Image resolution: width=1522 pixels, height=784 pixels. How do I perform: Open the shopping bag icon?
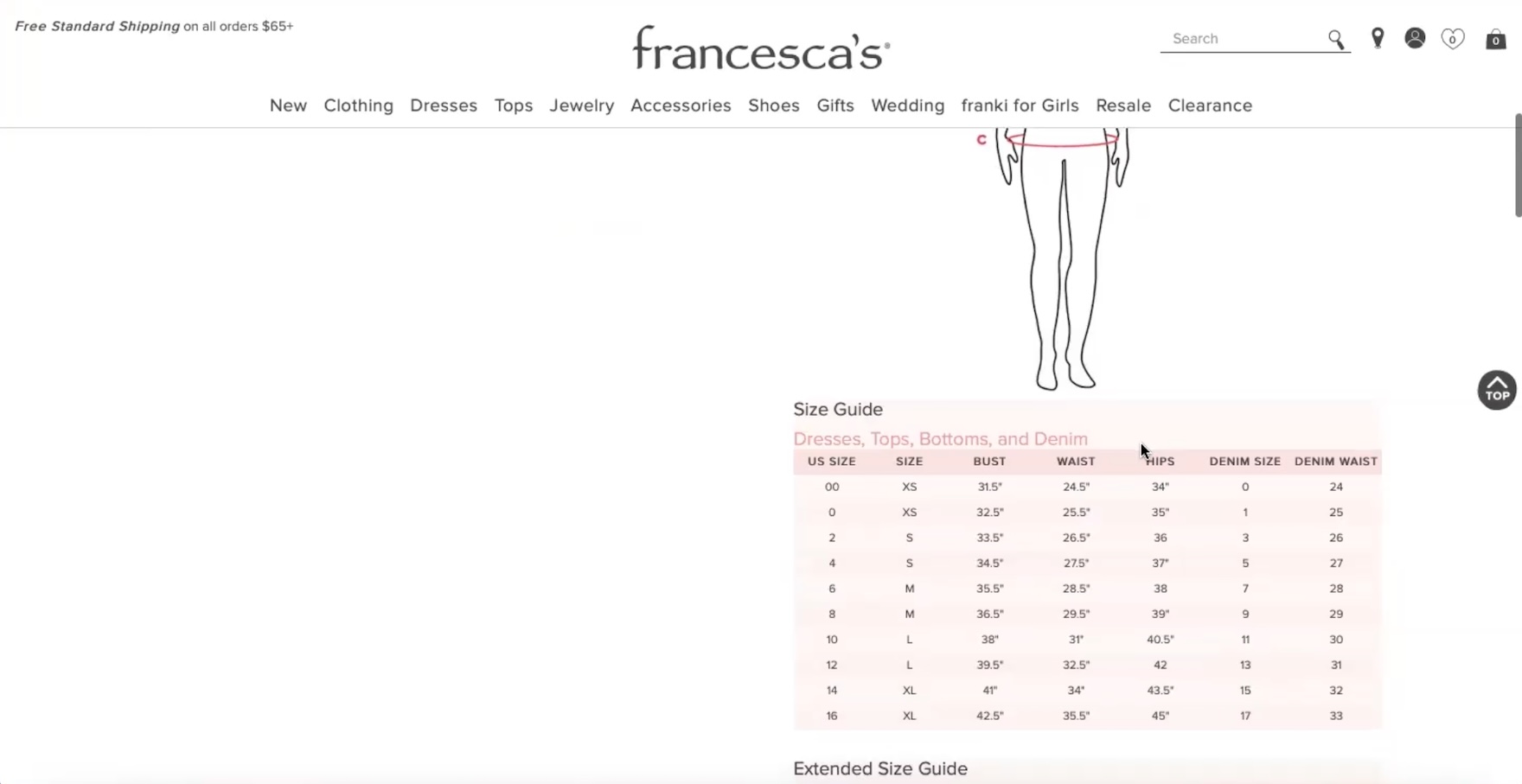point(1495,40)
